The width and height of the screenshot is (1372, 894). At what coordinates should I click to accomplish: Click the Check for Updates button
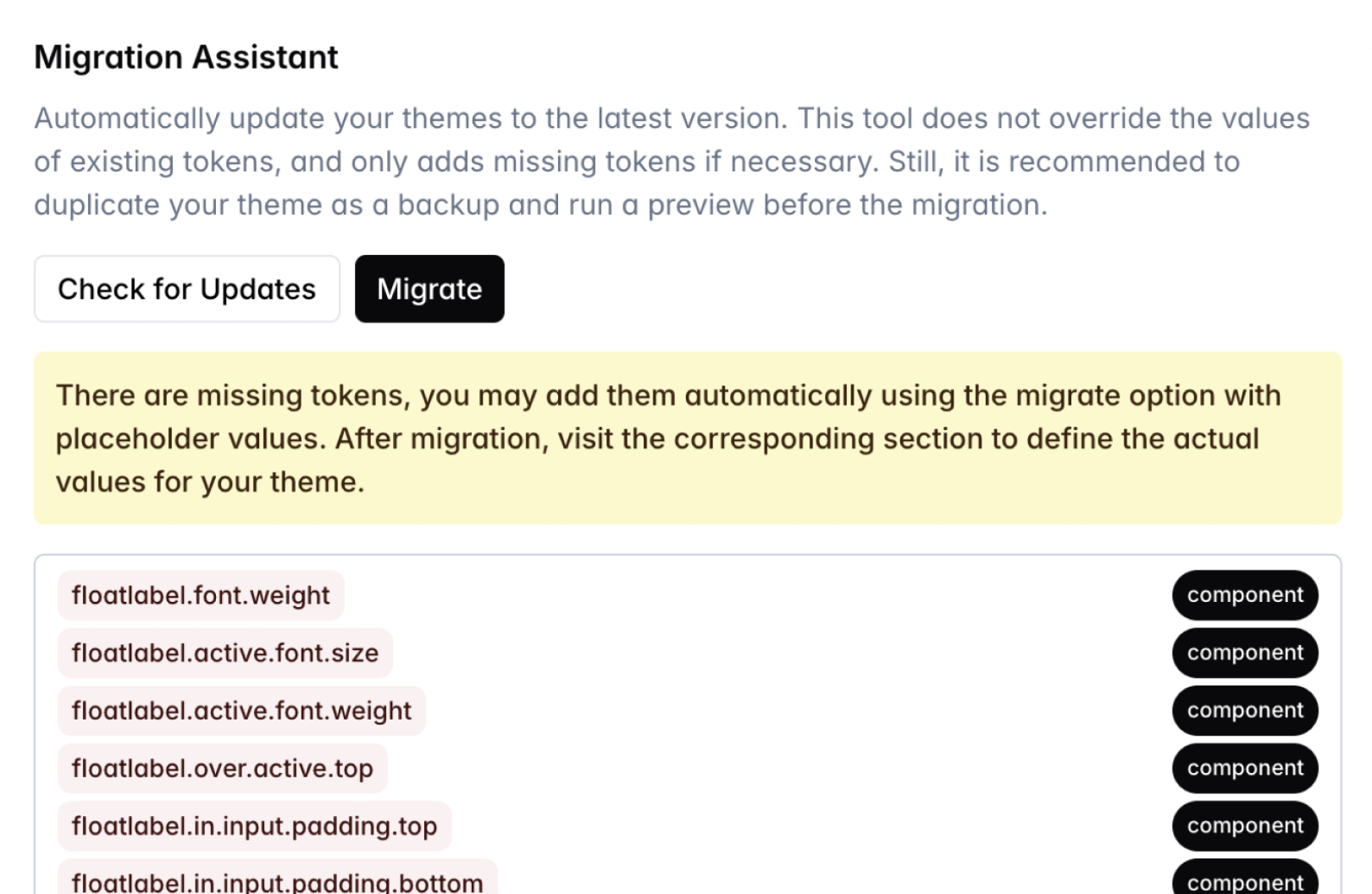tap(186, 290)
